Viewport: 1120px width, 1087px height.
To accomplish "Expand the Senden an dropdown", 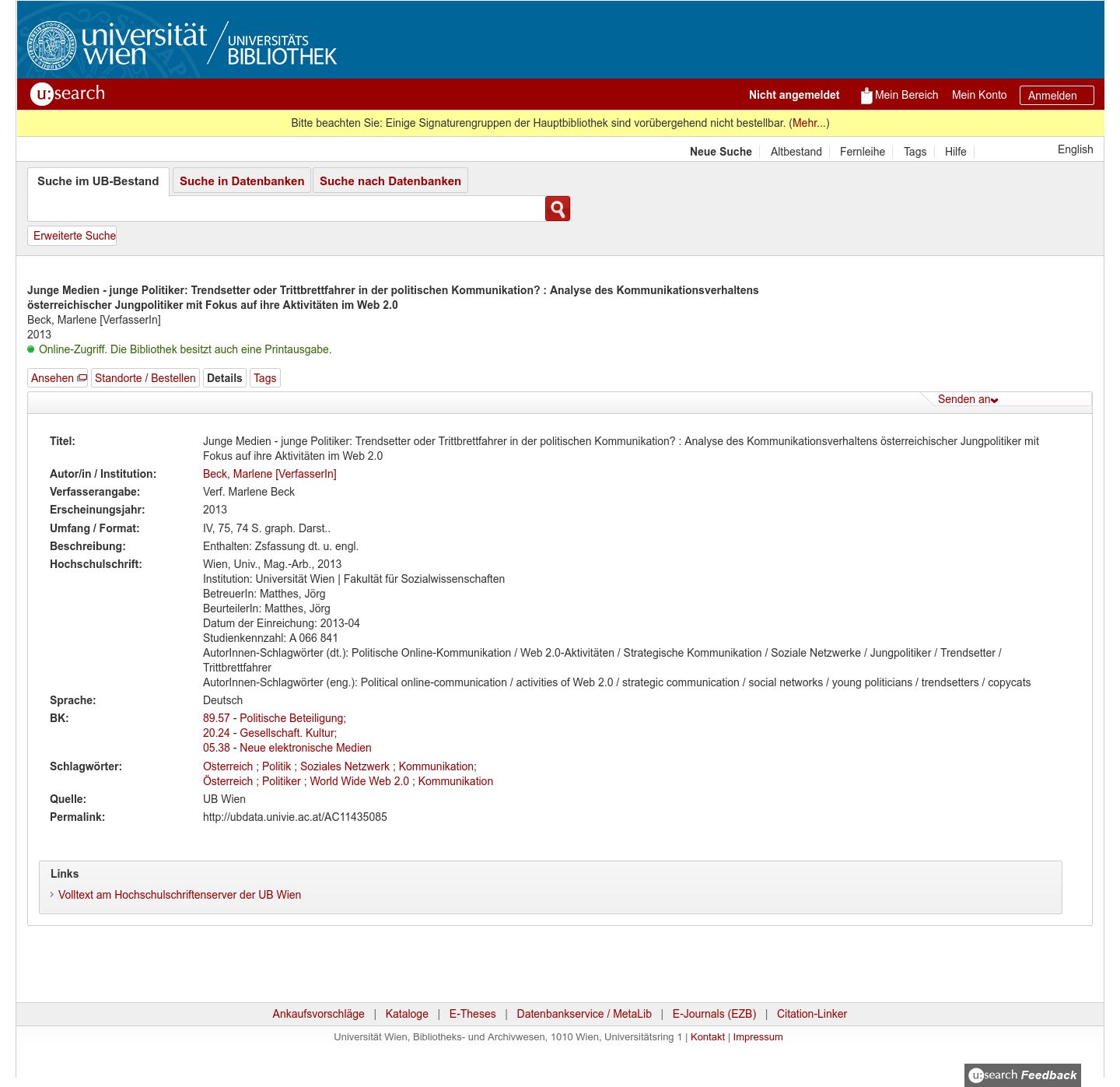I will 968,399.
